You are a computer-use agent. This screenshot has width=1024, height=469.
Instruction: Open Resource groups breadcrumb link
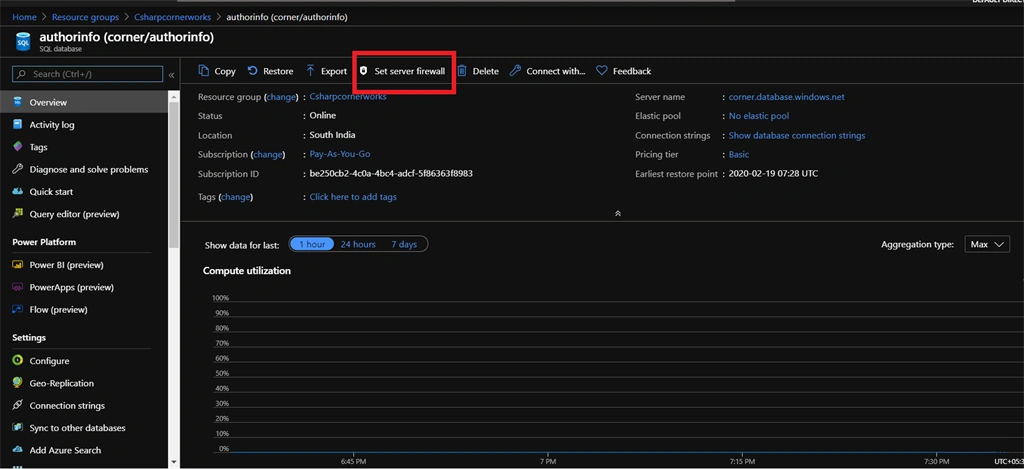[x=86, y=17]
